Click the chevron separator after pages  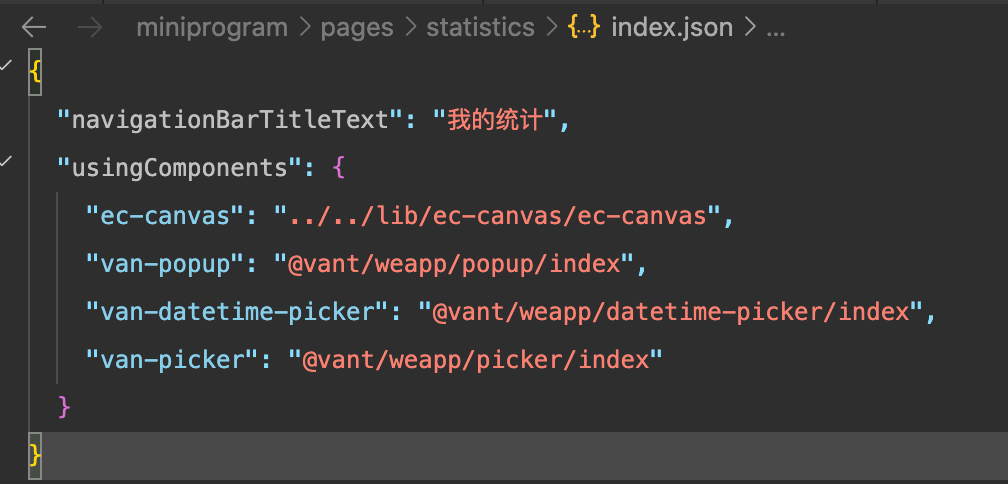(x=410, y=28)
